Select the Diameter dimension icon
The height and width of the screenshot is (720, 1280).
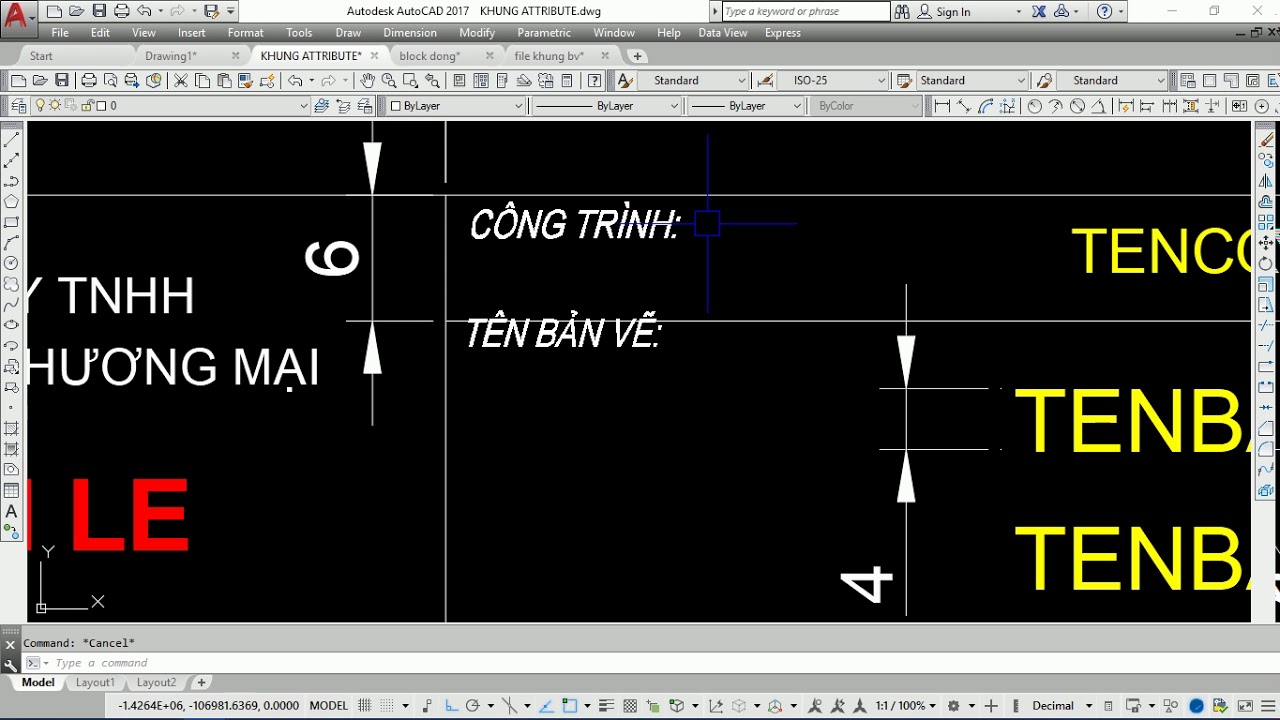pos(1077,105)
